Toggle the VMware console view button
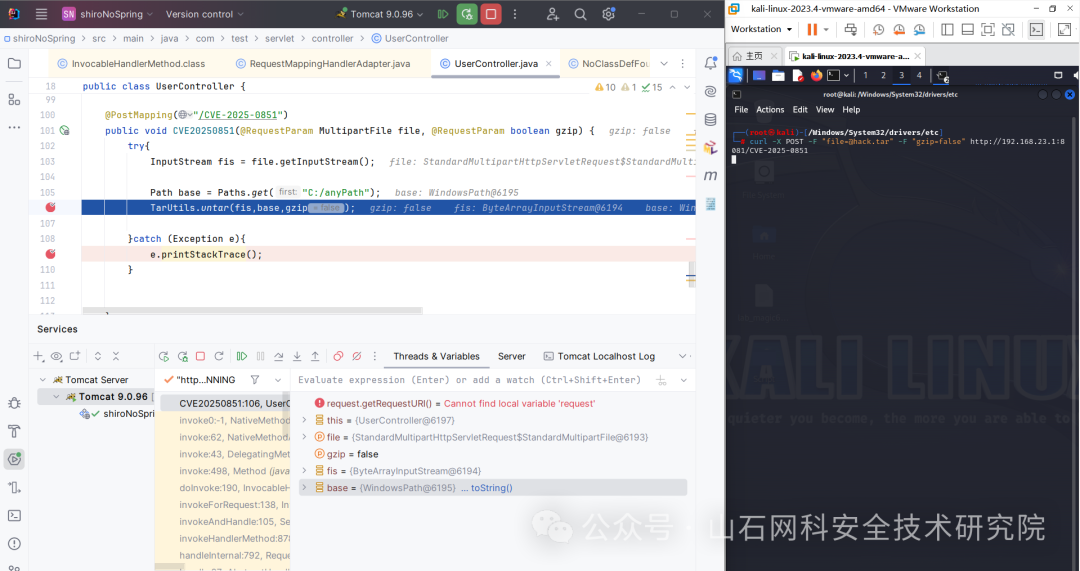Screen dimensions: 1080x571 click(1037, 29)
